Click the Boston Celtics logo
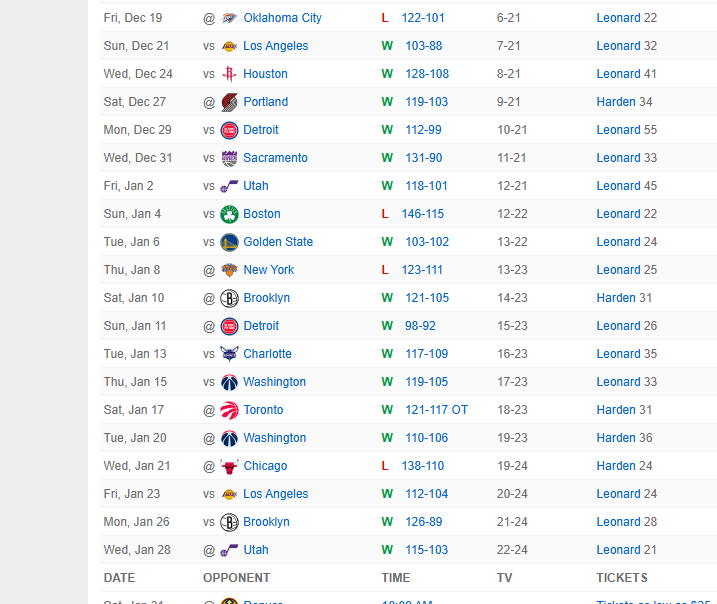The image size is (717, 604). coord(229,214)
